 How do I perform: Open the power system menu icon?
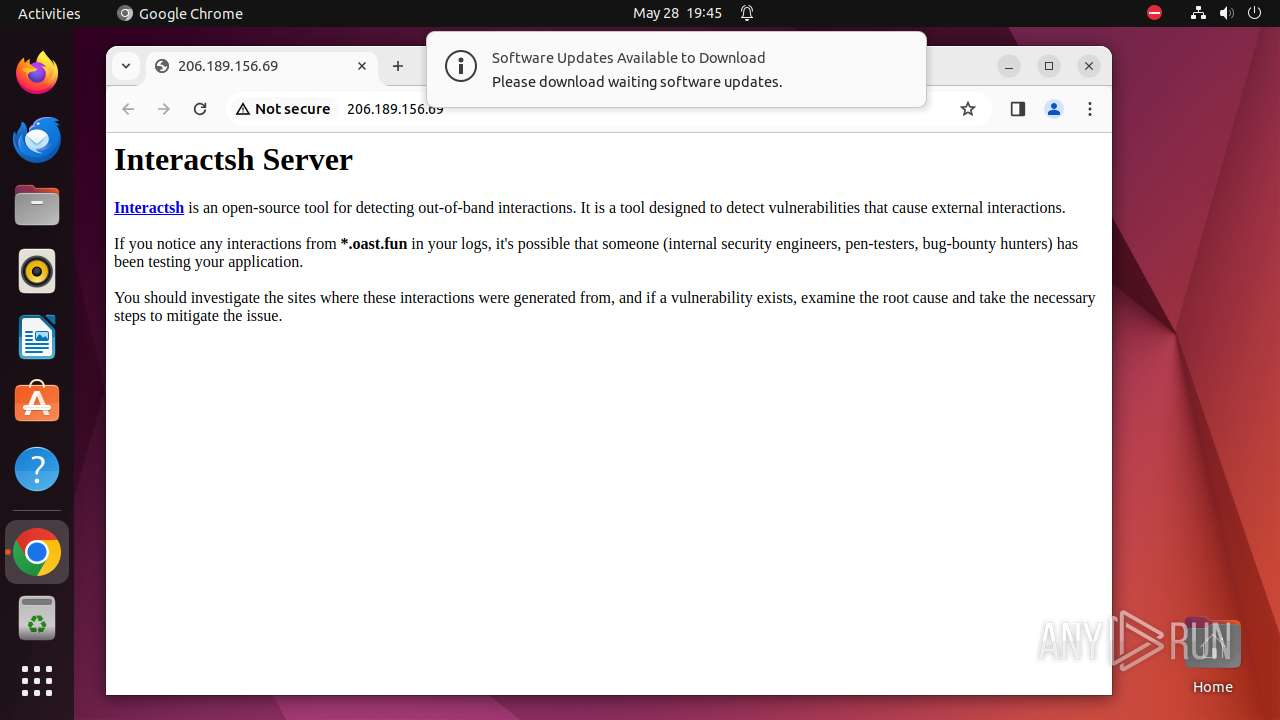click(1254, 13)
